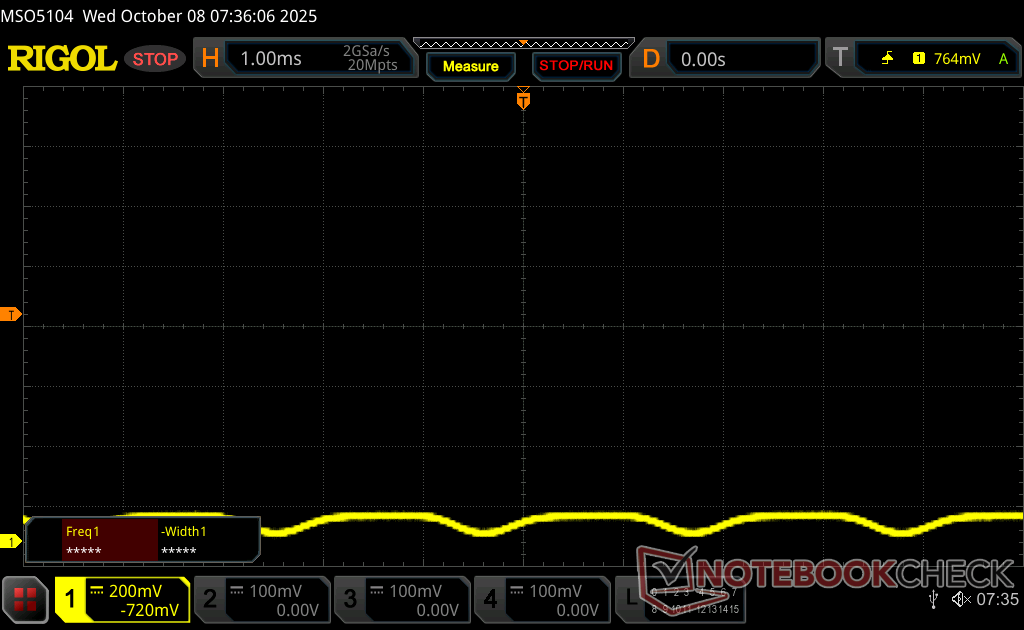Click the RIGOL logo
This screenshot has height=630, width=1024.
62,59
